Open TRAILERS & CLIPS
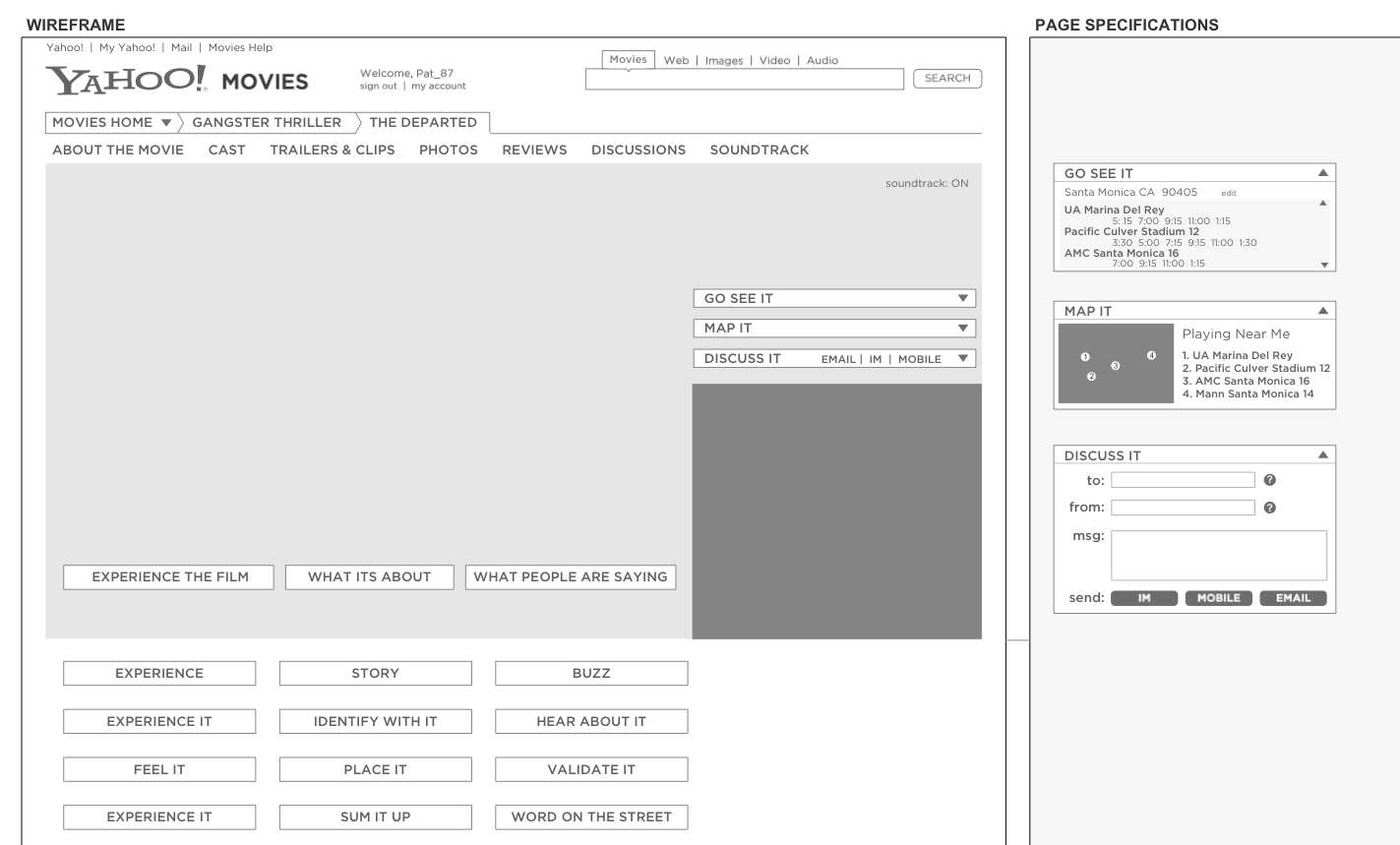Screen dimensions: 1400x845 [x=333, y=151]
